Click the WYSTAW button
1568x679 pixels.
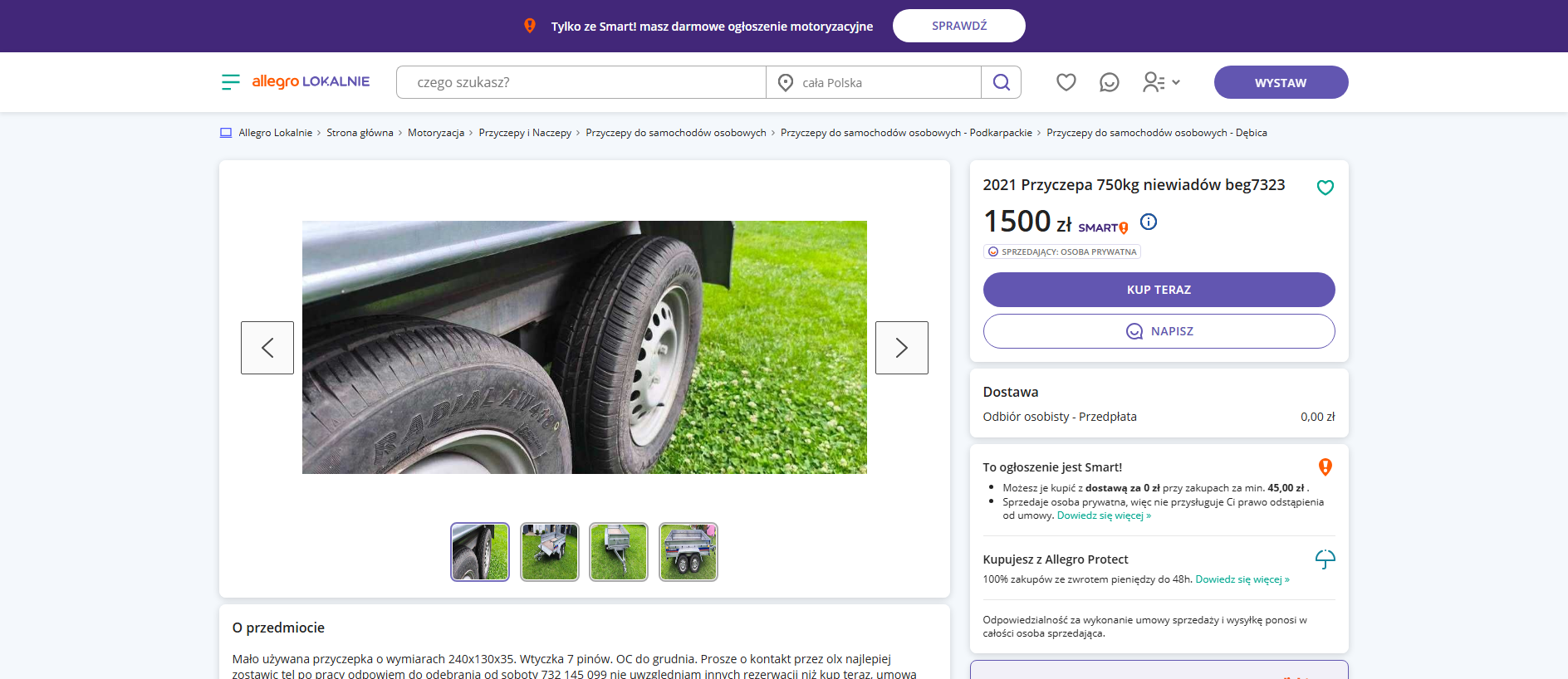(1281, 82)
